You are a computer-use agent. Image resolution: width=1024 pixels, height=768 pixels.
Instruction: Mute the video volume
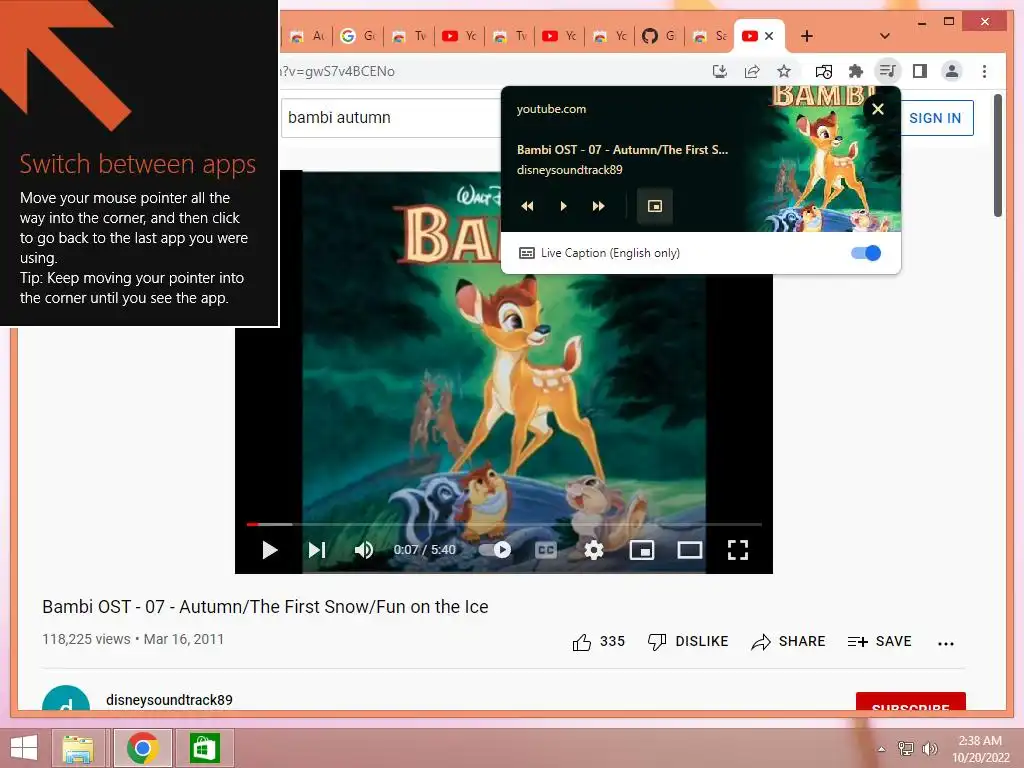[x=364, y=550]
